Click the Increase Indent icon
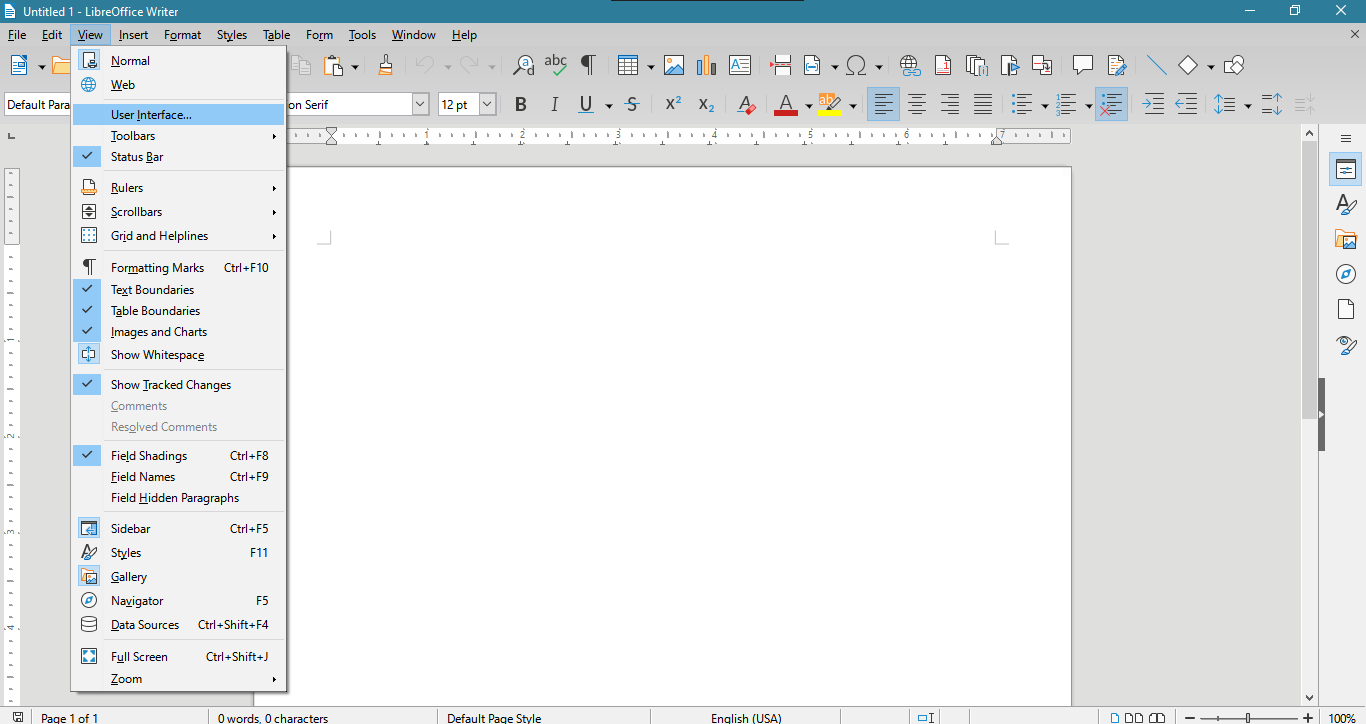 (1153, 104)
